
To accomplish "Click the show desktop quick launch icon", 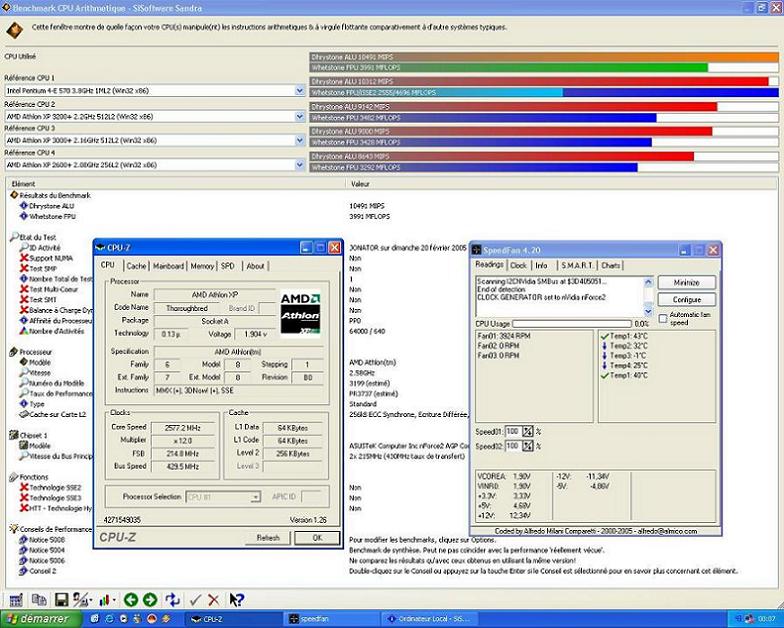I will pyautogui.click(x=95, y=619).
